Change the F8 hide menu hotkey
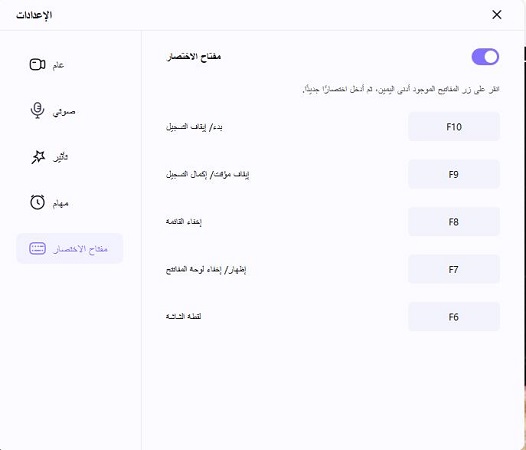This screenshot has width=526, height=450. (x=454, y=222)
